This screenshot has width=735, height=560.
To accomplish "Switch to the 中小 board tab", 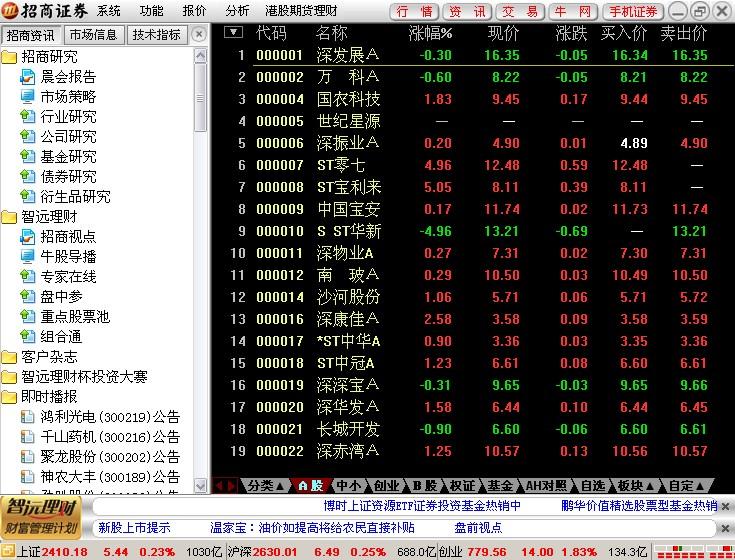I will pos(348,486).
